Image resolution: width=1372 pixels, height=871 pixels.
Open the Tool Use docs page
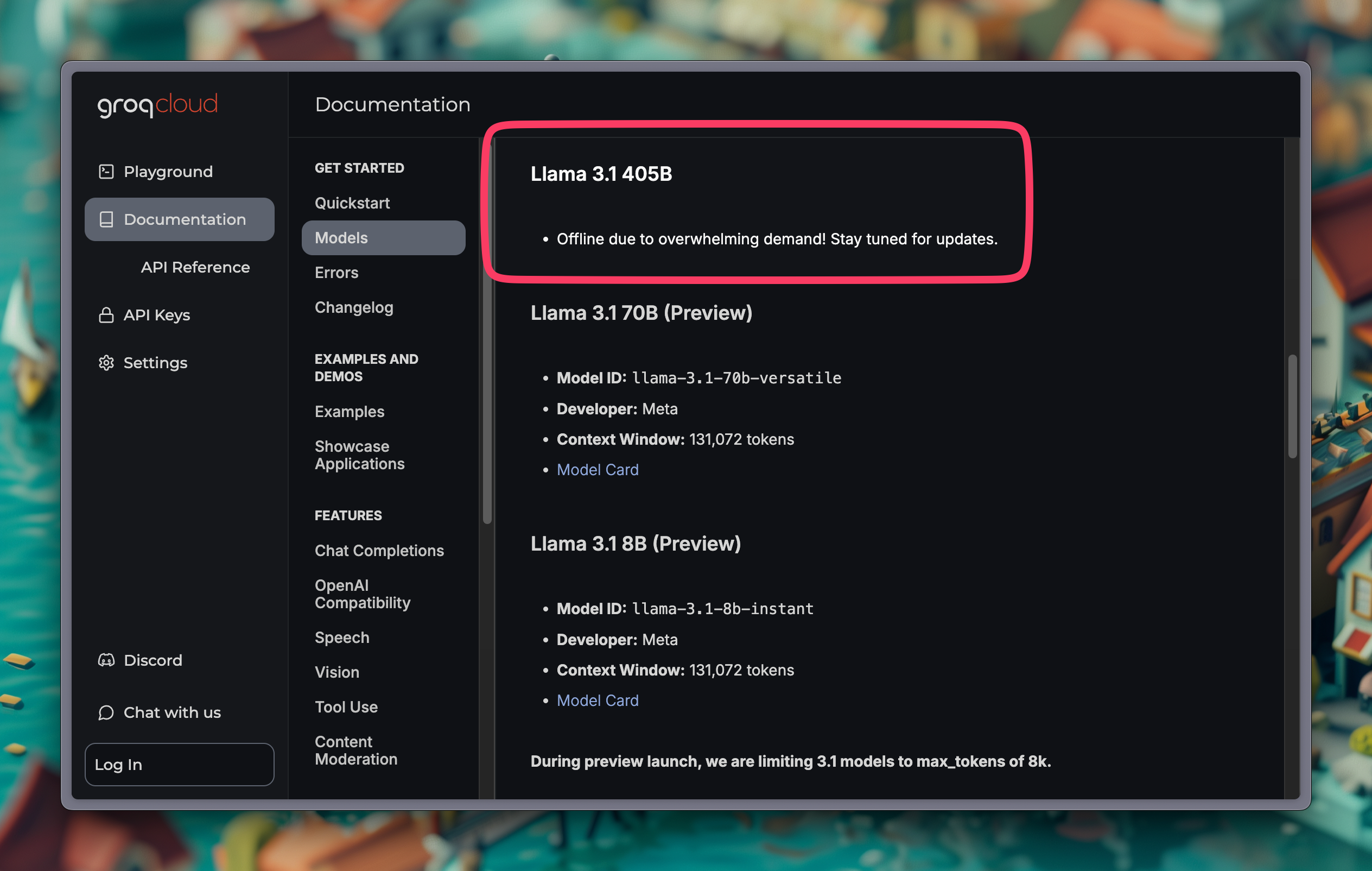coord(346,707)
